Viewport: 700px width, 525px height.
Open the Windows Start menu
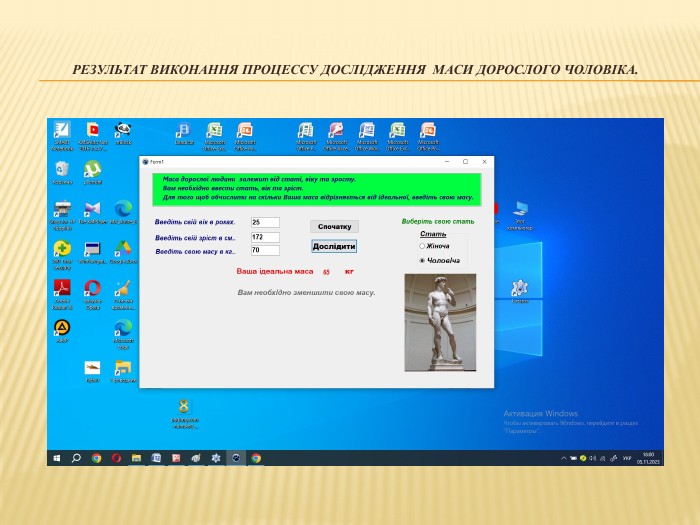tap(57, 458)
